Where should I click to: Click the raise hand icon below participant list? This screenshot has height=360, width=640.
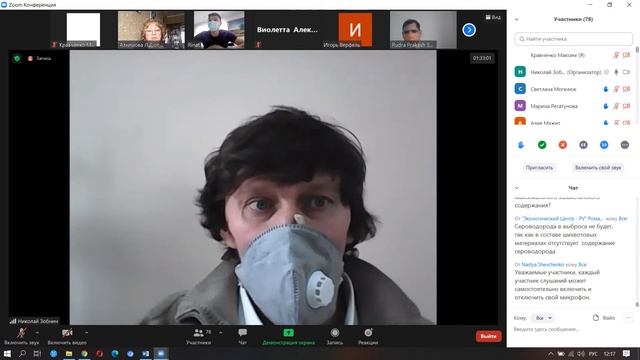[x=521, y=145]
